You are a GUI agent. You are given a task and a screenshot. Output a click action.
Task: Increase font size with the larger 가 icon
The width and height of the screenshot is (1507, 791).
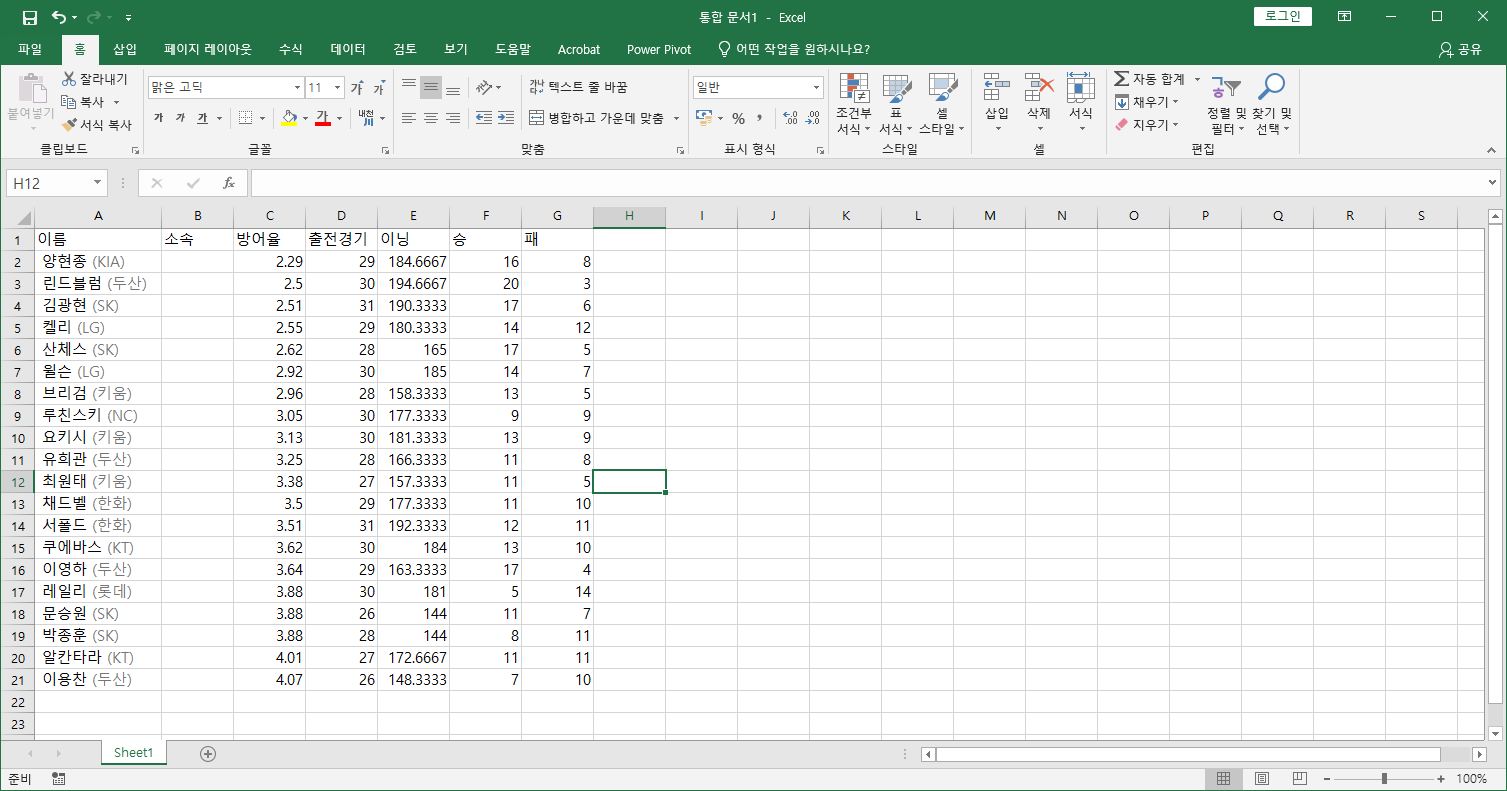357,88
